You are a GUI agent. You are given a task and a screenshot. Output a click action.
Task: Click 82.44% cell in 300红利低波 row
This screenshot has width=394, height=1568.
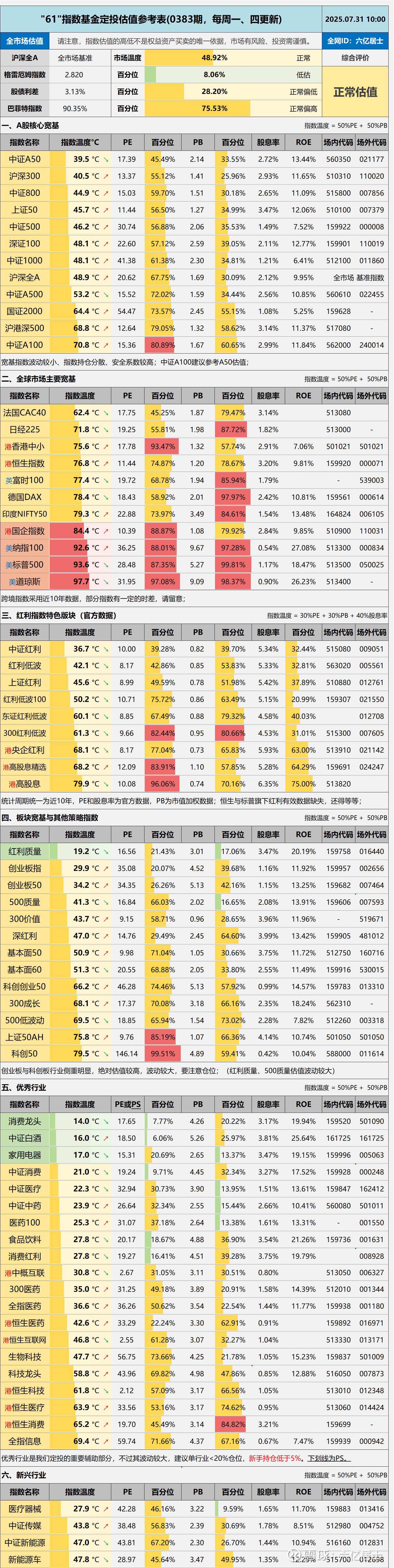tap(162, 733)
